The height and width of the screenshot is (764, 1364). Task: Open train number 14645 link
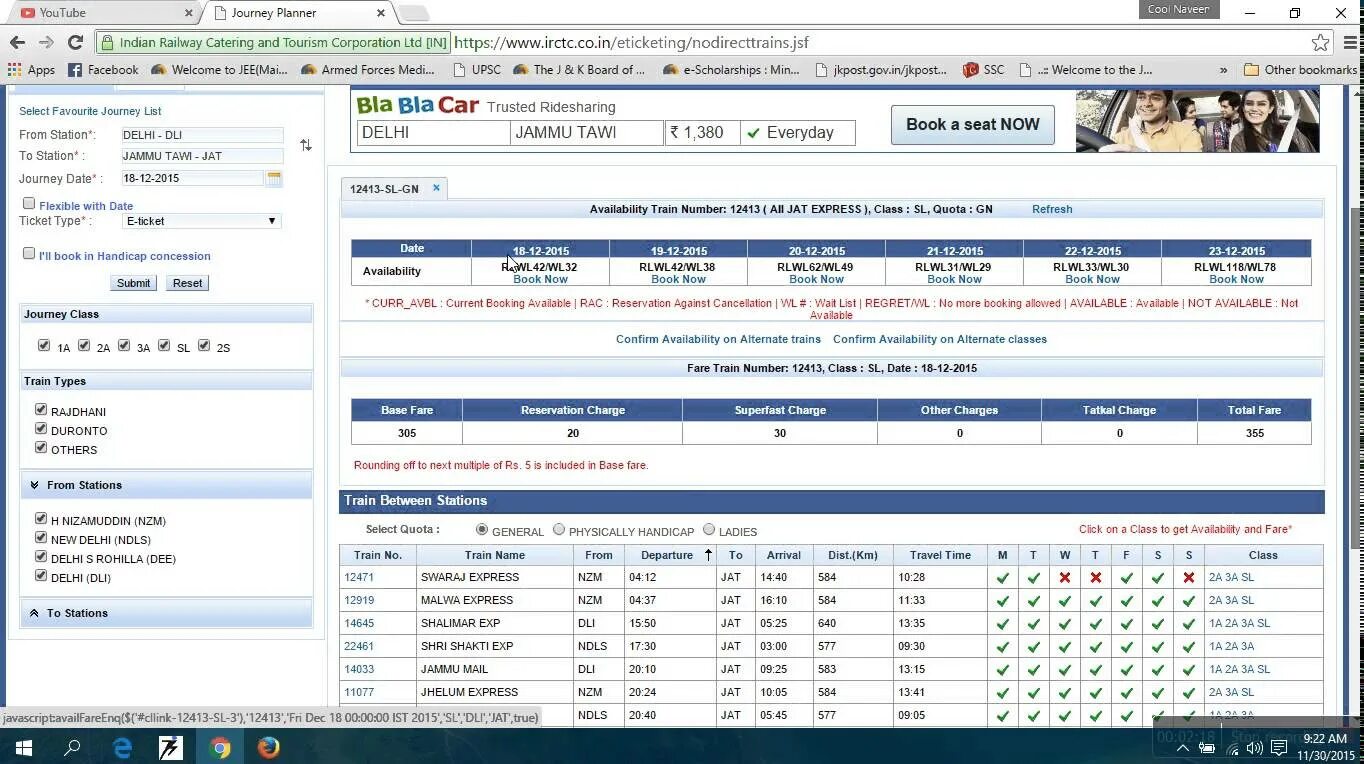pos(359,623)
